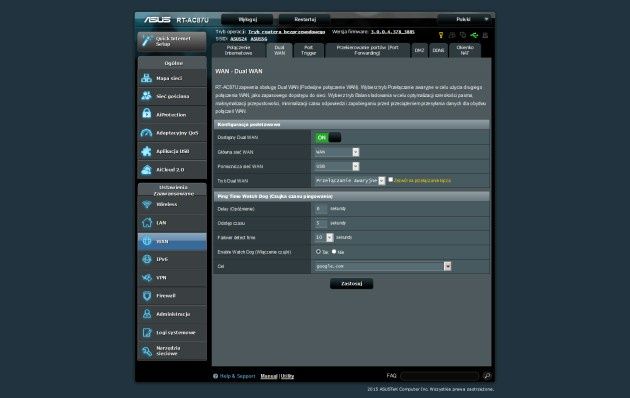Open the Aplikacja USB page
This screenshot has height=398, width=630.
[x=172, y=151]
